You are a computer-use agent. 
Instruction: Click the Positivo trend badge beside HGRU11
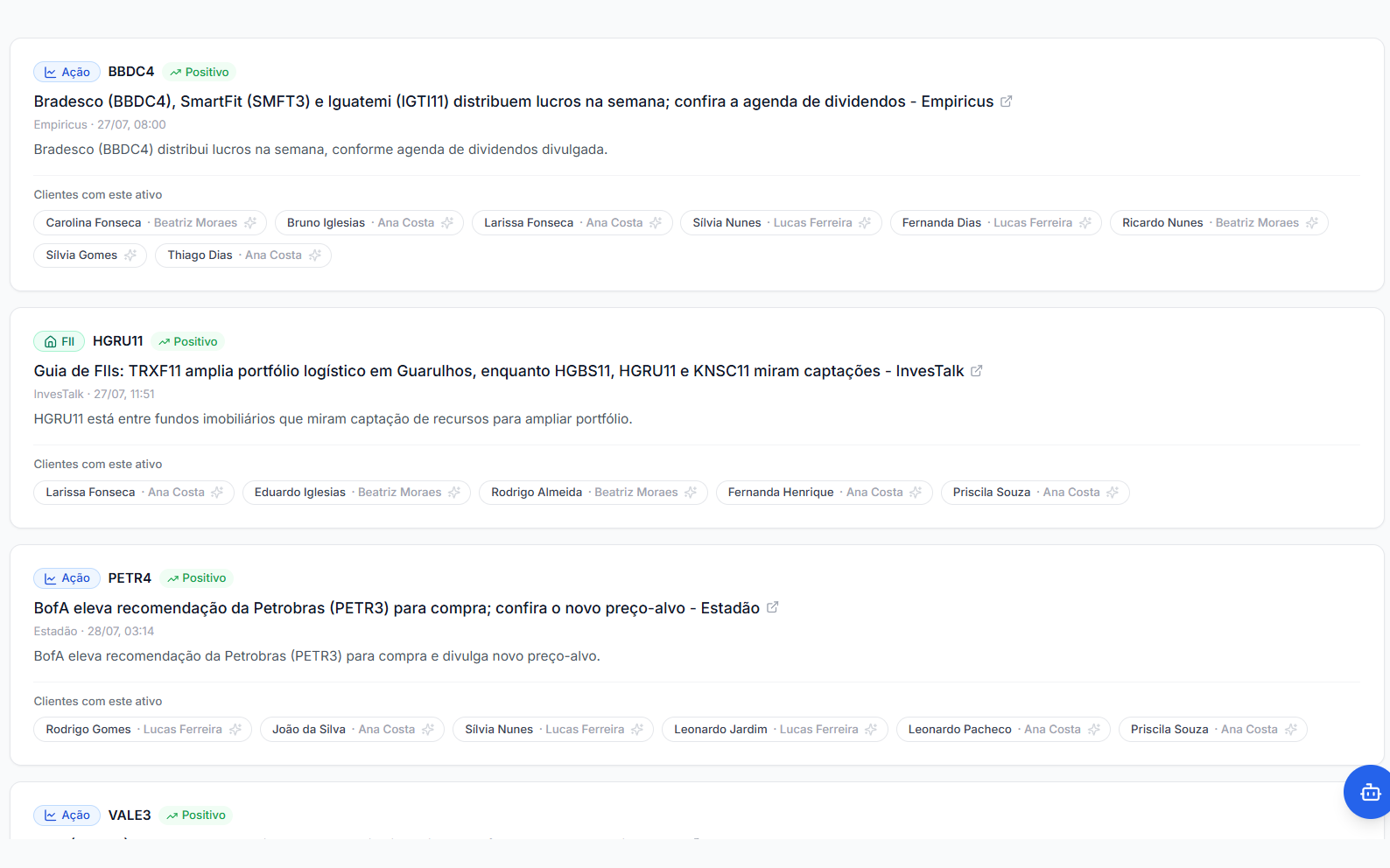point(188,341)
